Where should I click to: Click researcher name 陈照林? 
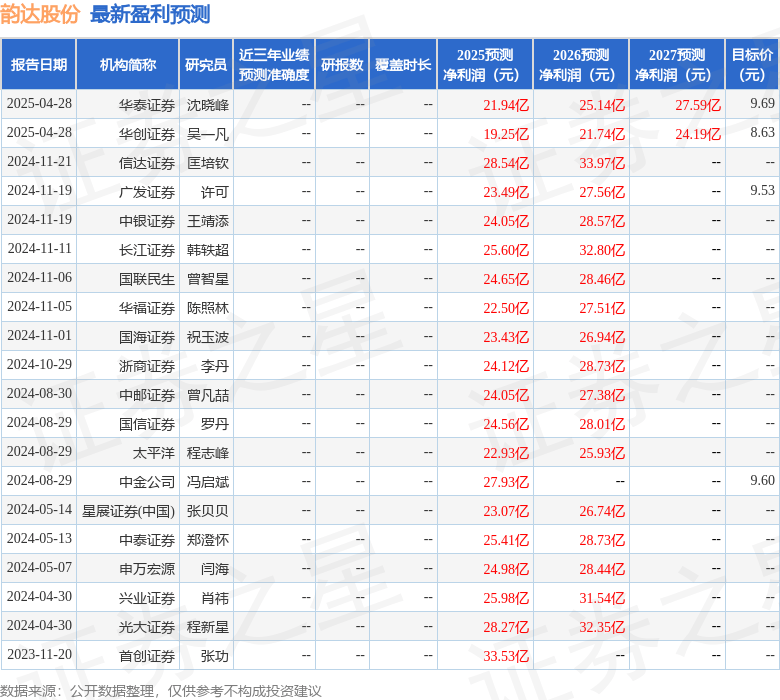pos(208,308)
